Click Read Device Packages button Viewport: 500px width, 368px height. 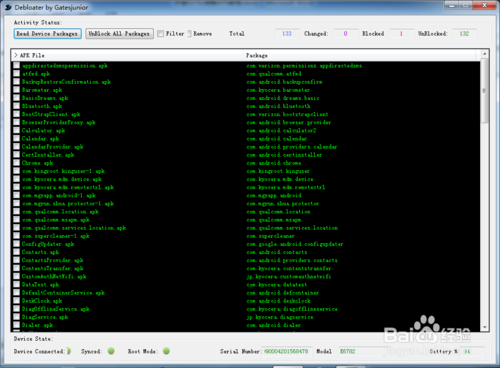(x=47, y=34)
